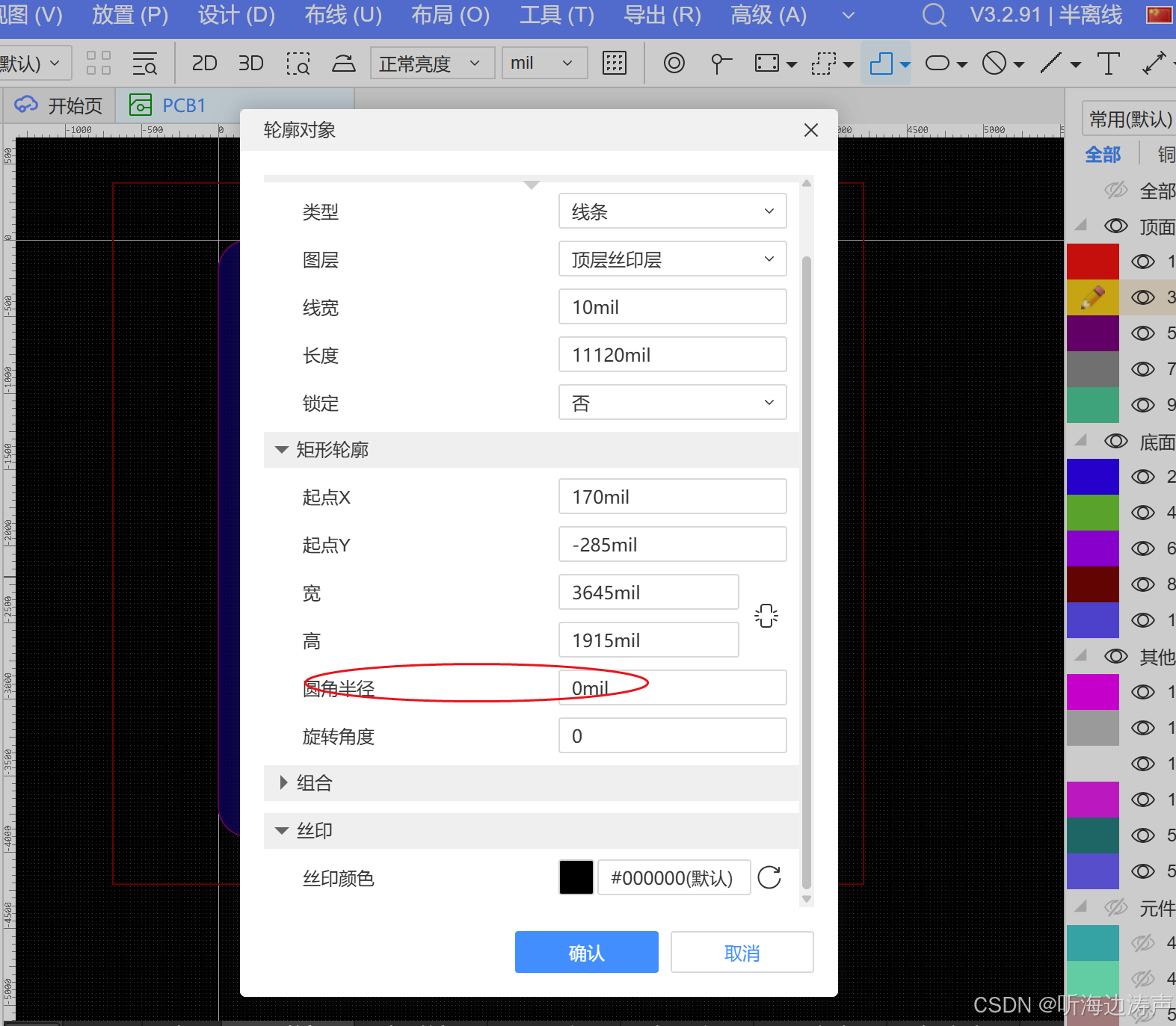This screenshot has height=1026, width=1176.
Task: Select the rounded slot shape tool
Action: 938,64
